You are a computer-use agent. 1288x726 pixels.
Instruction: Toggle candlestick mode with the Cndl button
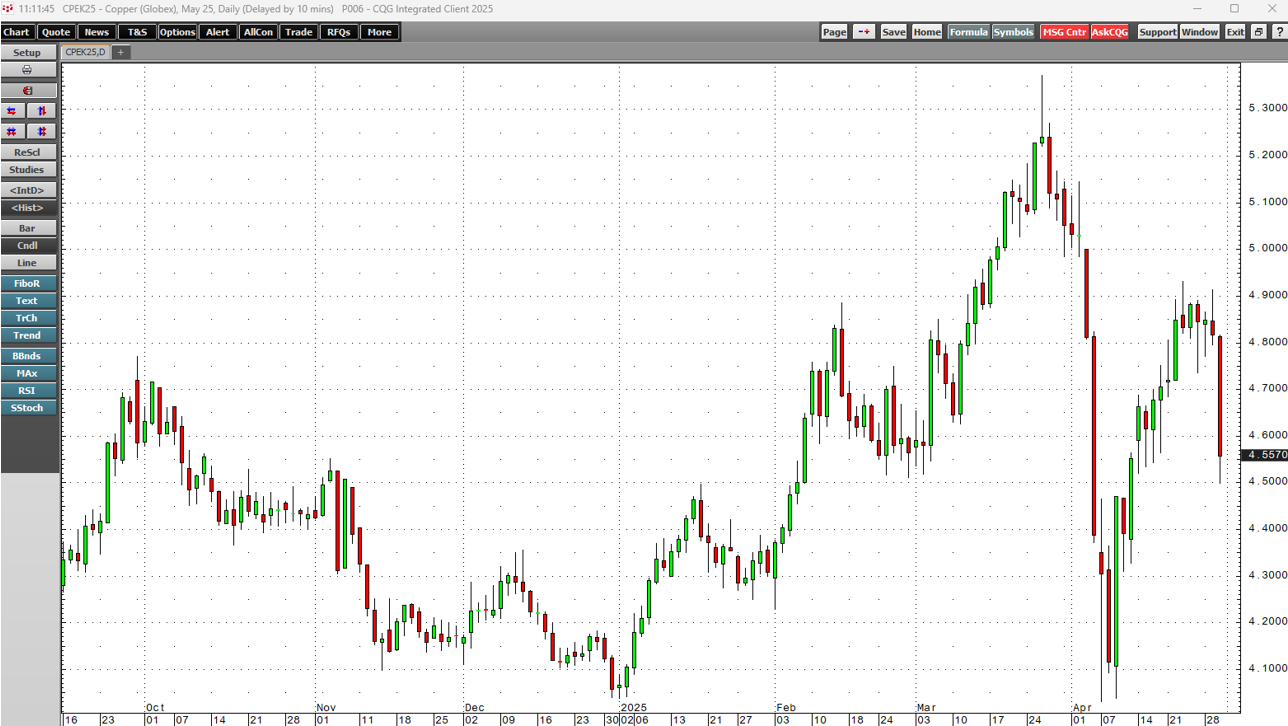coord(28,245)
